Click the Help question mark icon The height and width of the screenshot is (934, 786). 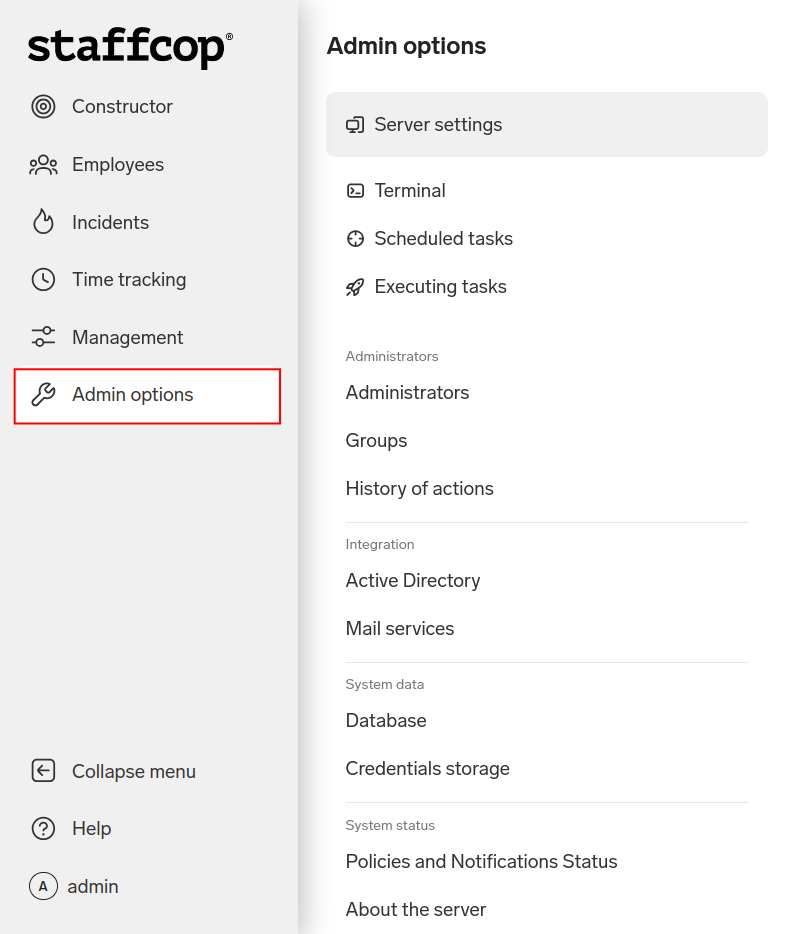(x=43, y=829)
